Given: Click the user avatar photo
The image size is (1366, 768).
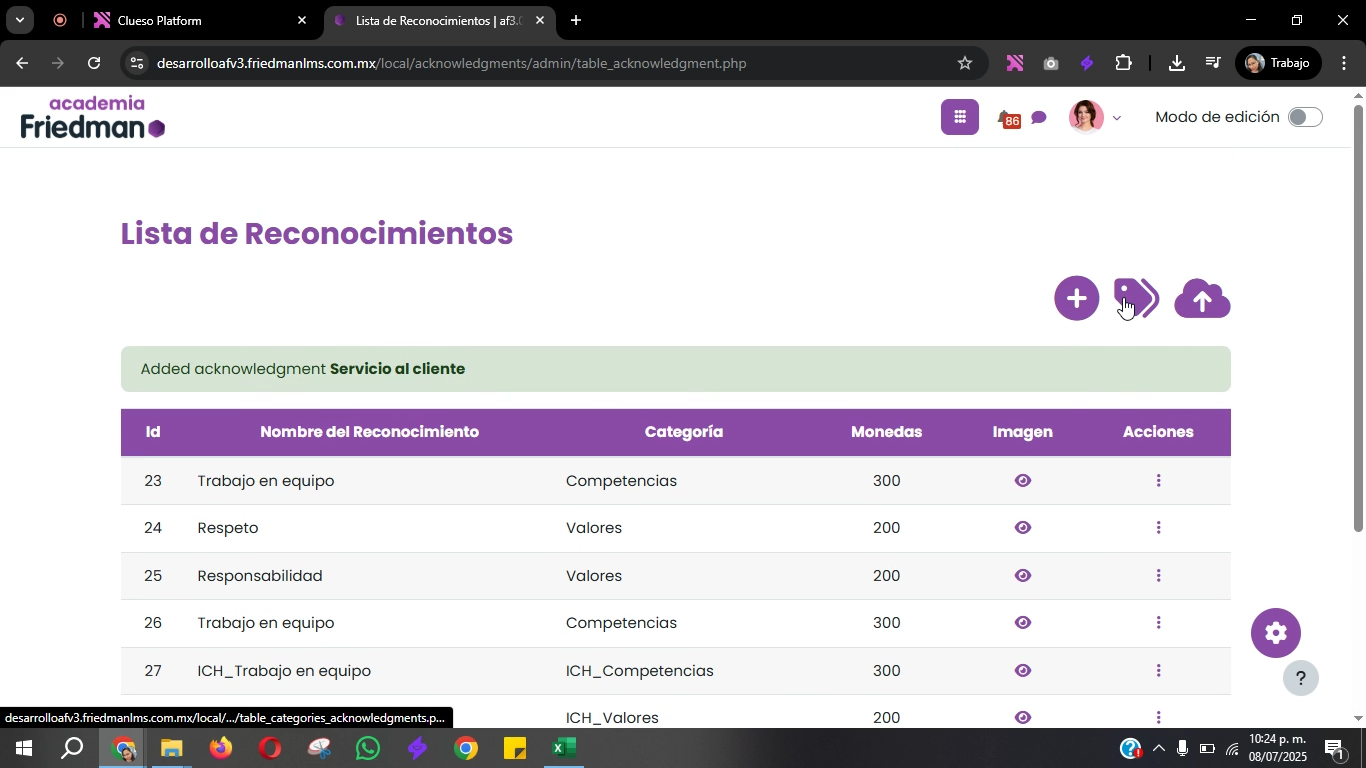Looking at the screenshot, I should pyautogui.click(x=1086, y=117).
